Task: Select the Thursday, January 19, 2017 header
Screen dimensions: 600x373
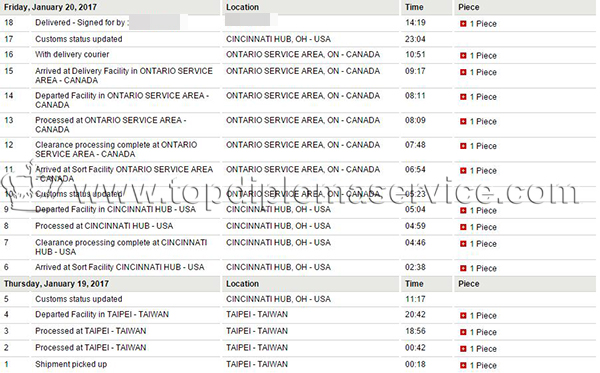Action: point(56,284)
